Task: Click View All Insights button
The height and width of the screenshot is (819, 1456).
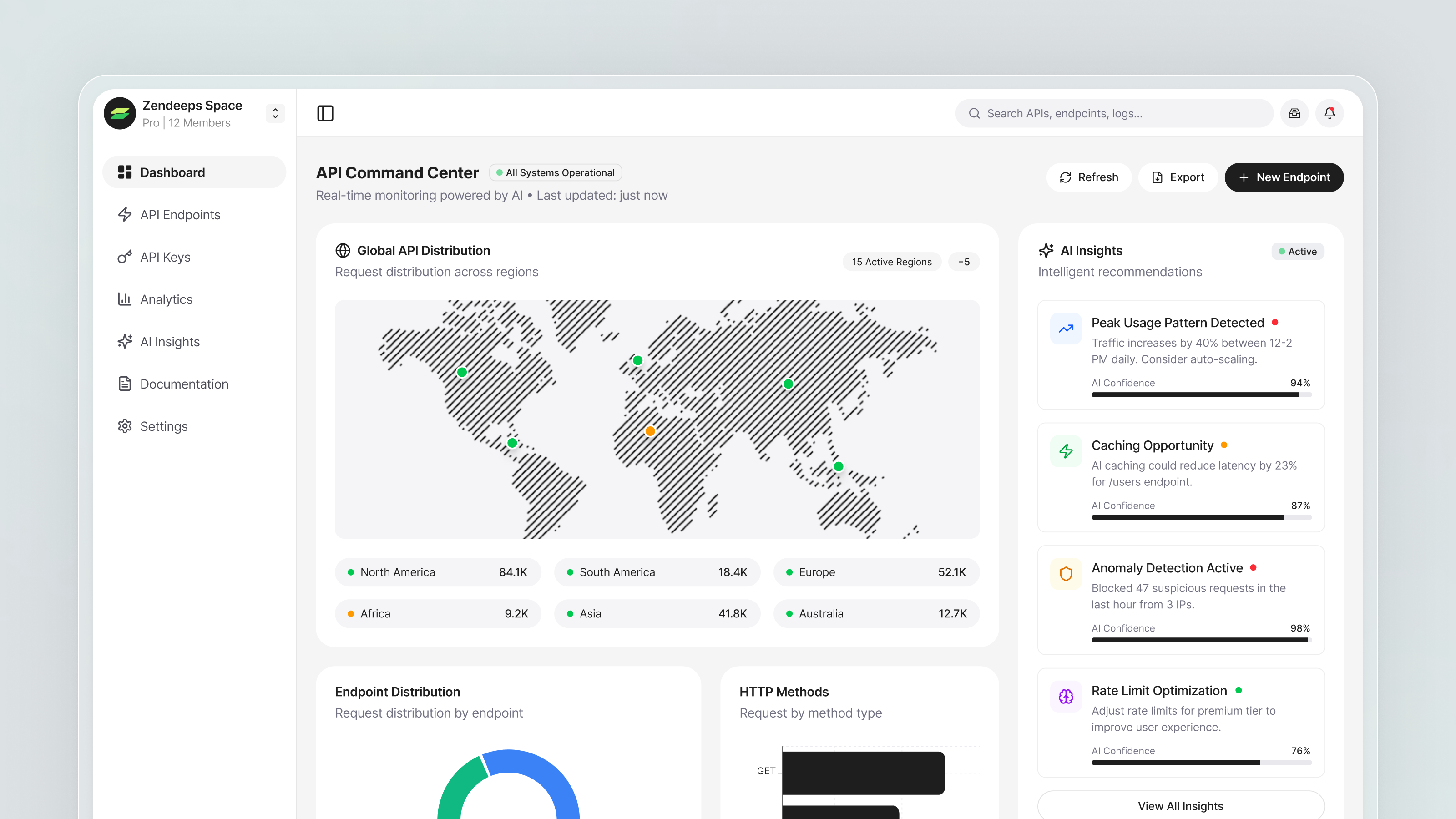Action: 1181,805
